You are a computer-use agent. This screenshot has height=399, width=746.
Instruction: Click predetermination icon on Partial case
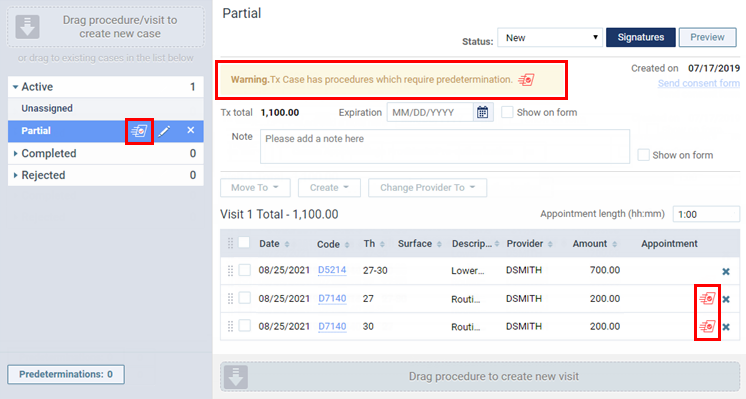pyautogui.click(x=139, y=131)
